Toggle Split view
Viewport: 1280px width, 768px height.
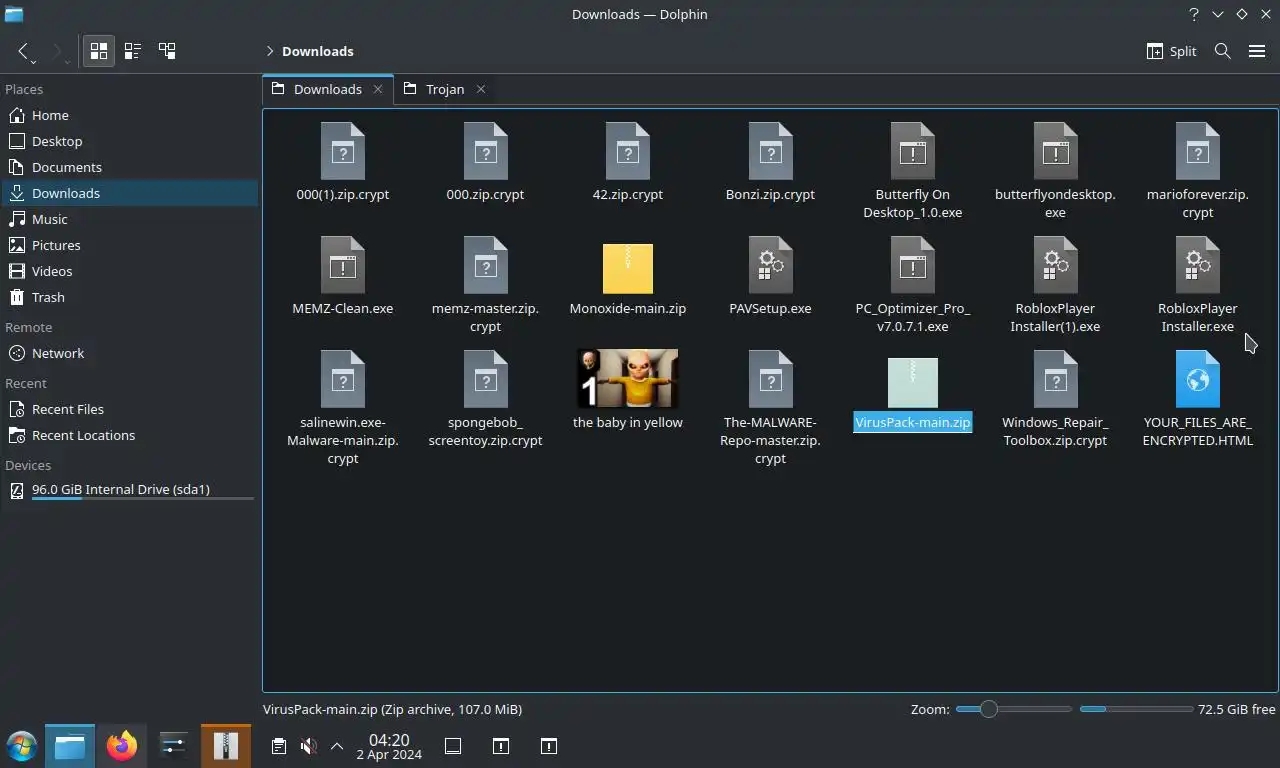pyautogui.click(x=1171, y=51)
